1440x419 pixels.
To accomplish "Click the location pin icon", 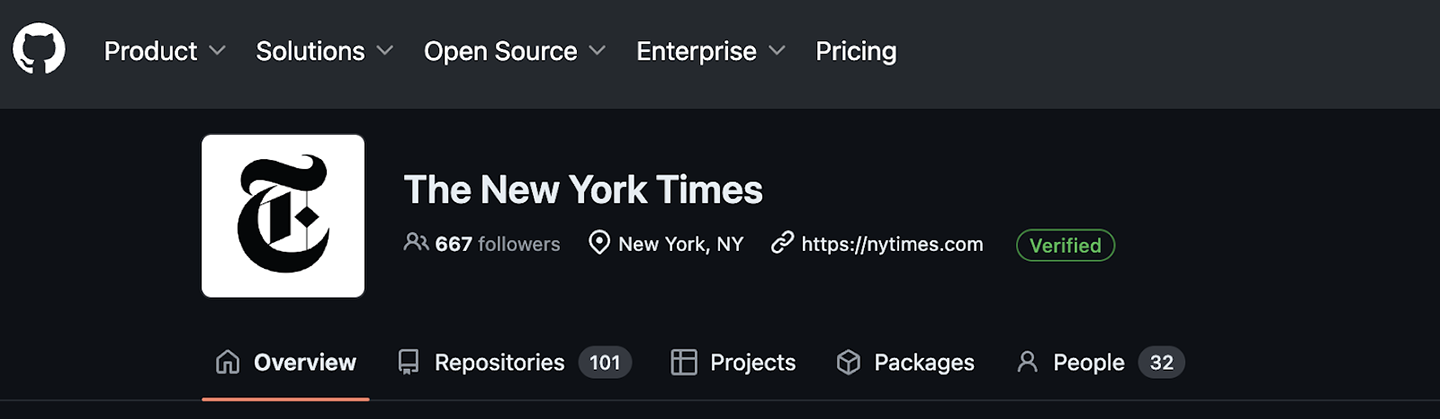I will [599, 243].
